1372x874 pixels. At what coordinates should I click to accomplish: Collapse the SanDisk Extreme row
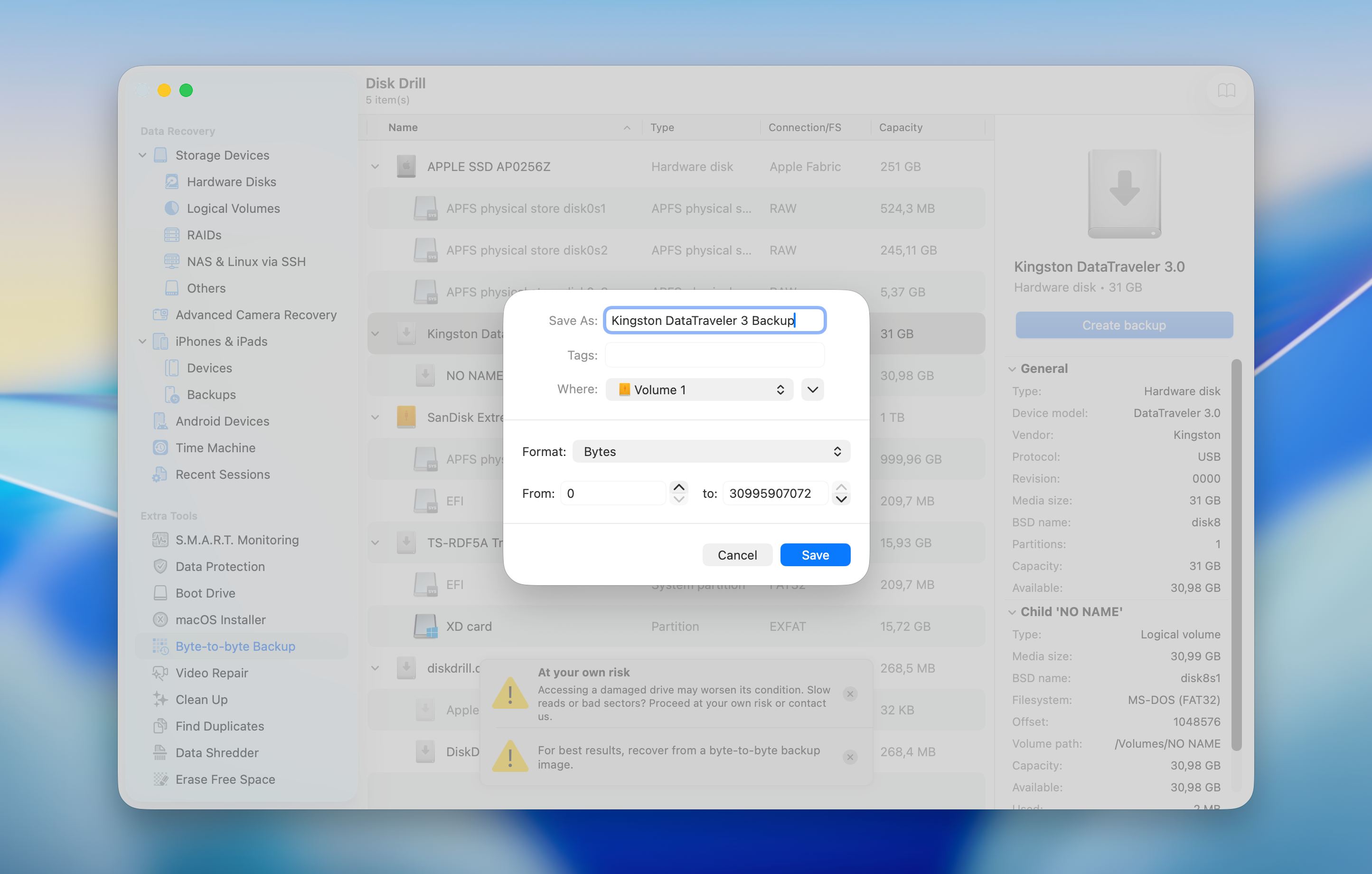(375, 418)
